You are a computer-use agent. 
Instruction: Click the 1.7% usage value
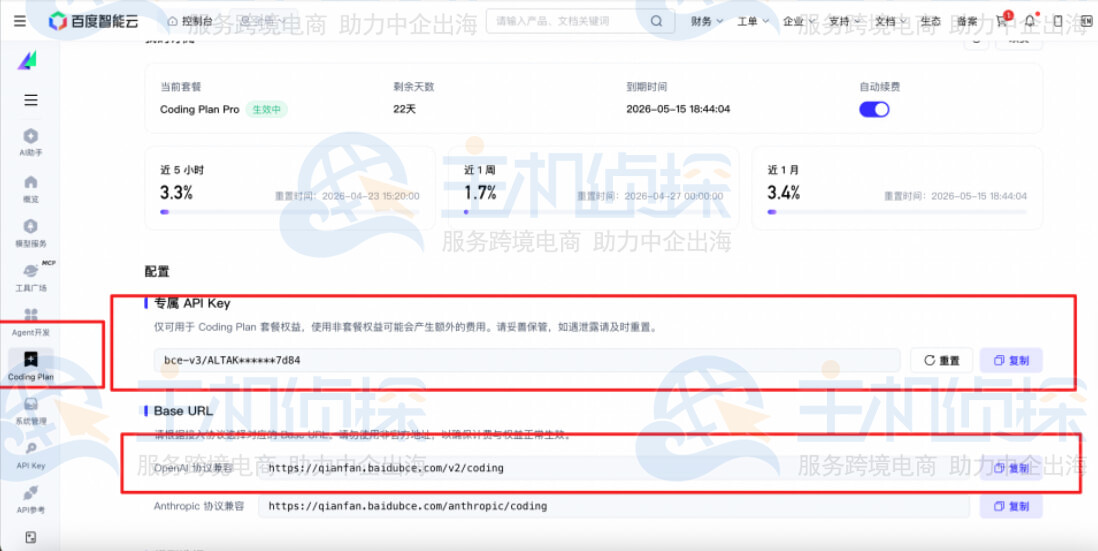pyautogui.click(x=480, y=193)
